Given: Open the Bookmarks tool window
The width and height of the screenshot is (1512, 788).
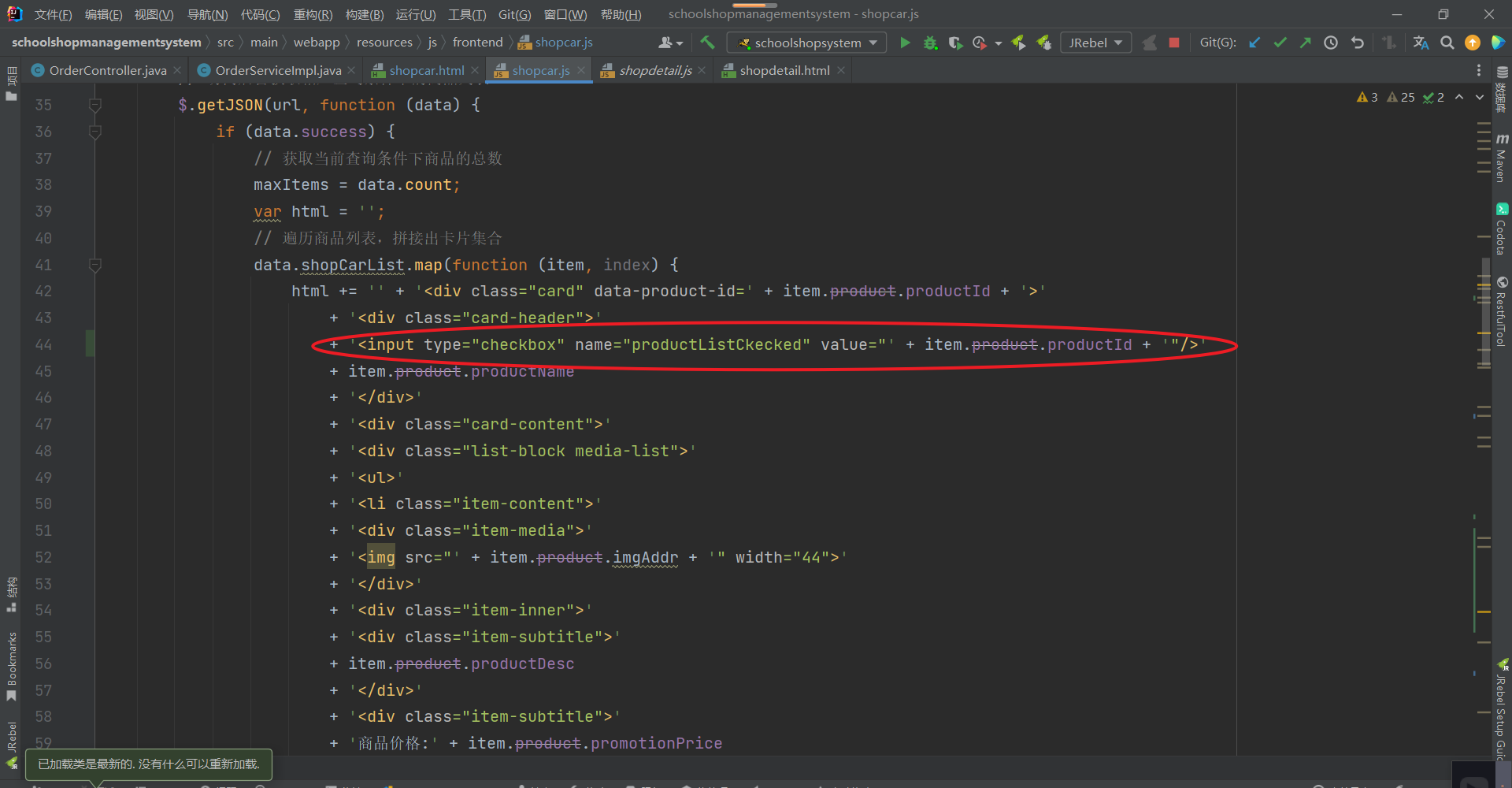Looking at the screenshot, I should click(x=11, y=666).
